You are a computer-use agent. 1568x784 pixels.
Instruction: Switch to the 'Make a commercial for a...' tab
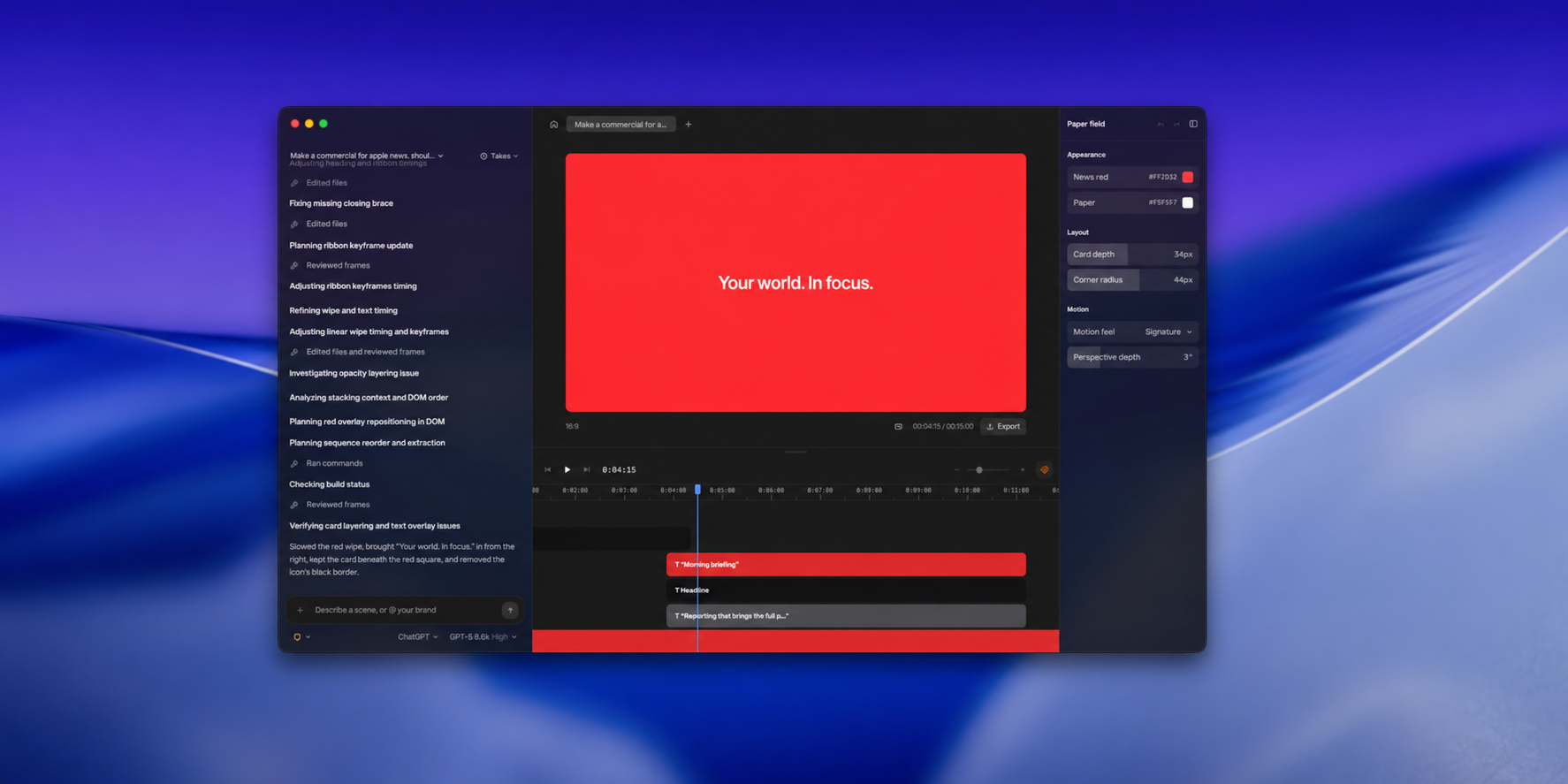point(620,125)
